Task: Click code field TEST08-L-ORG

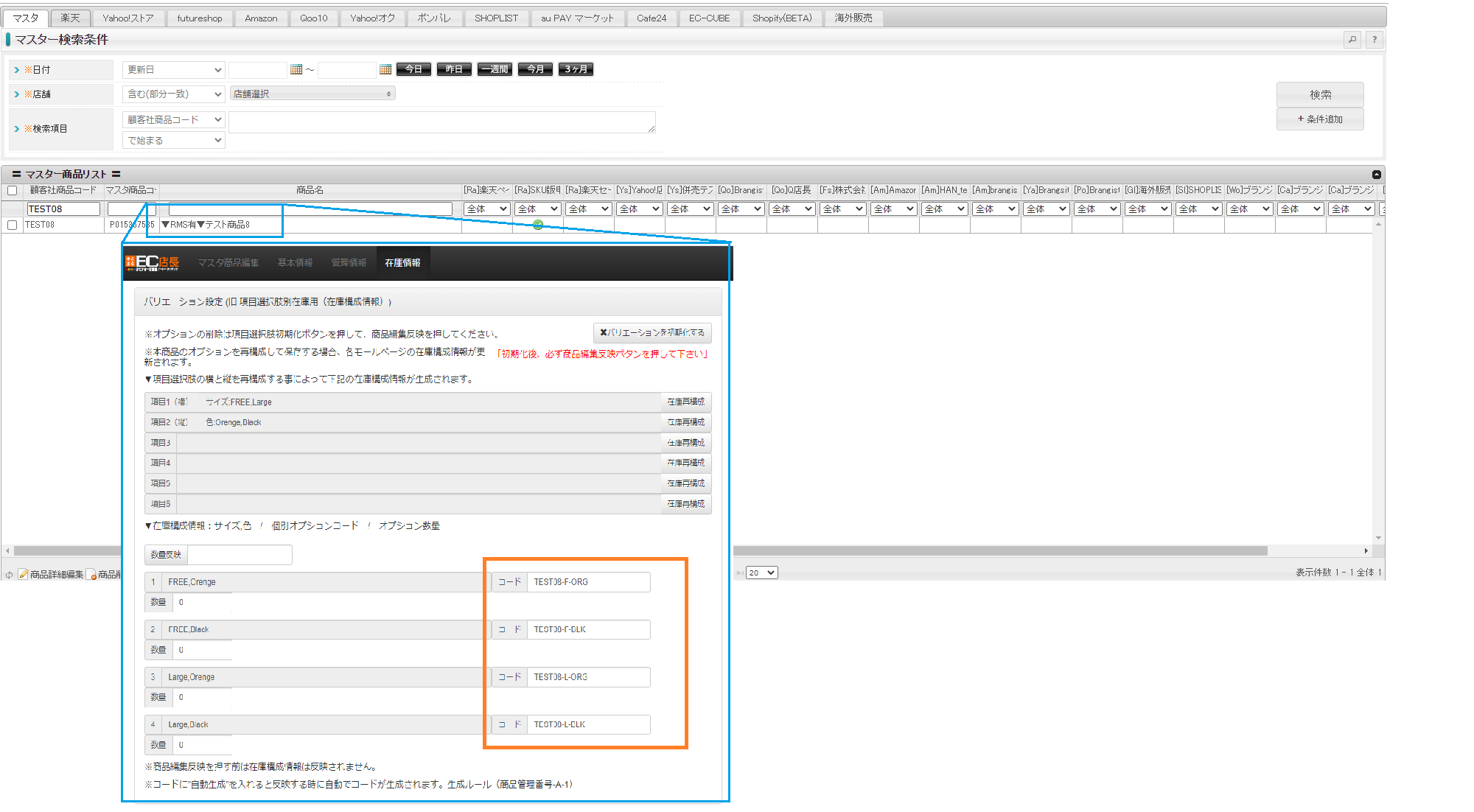Action: pos(588,677)
